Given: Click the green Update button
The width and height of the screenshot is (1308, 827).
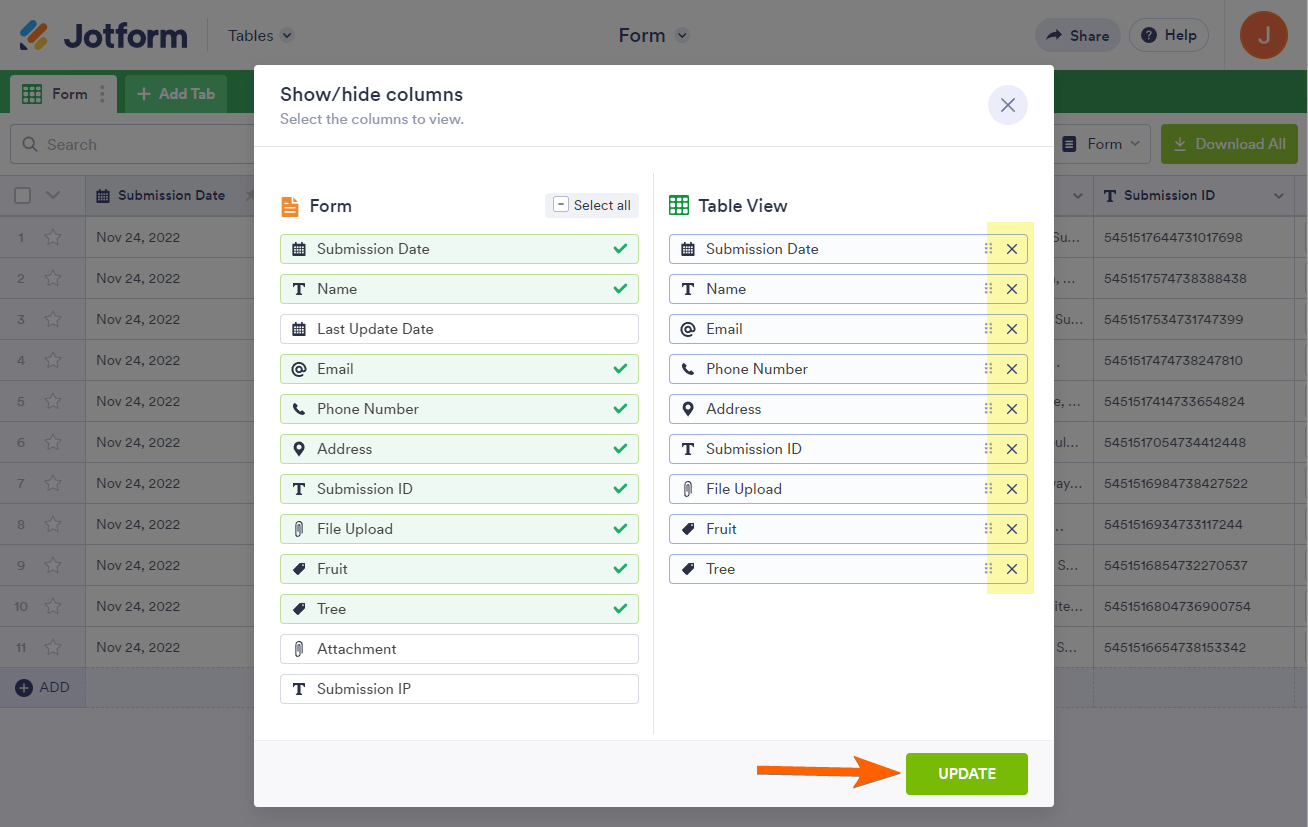Looking at the screenshot, I should click(x=966, y=774).
